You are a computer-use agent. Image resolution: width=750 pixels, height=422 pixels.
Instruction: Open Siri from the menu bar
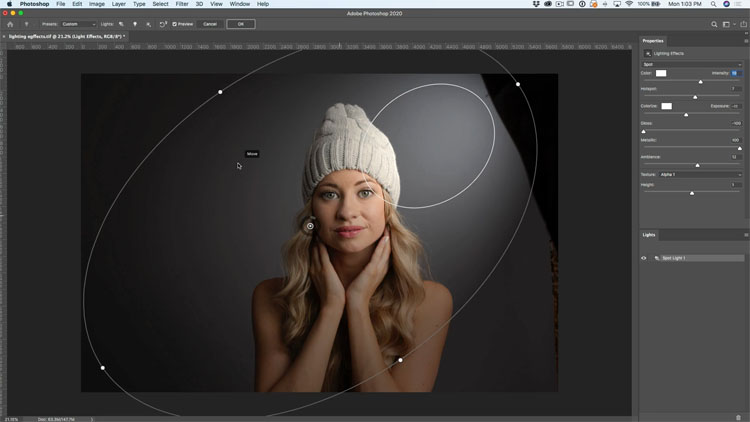point(727,4)
